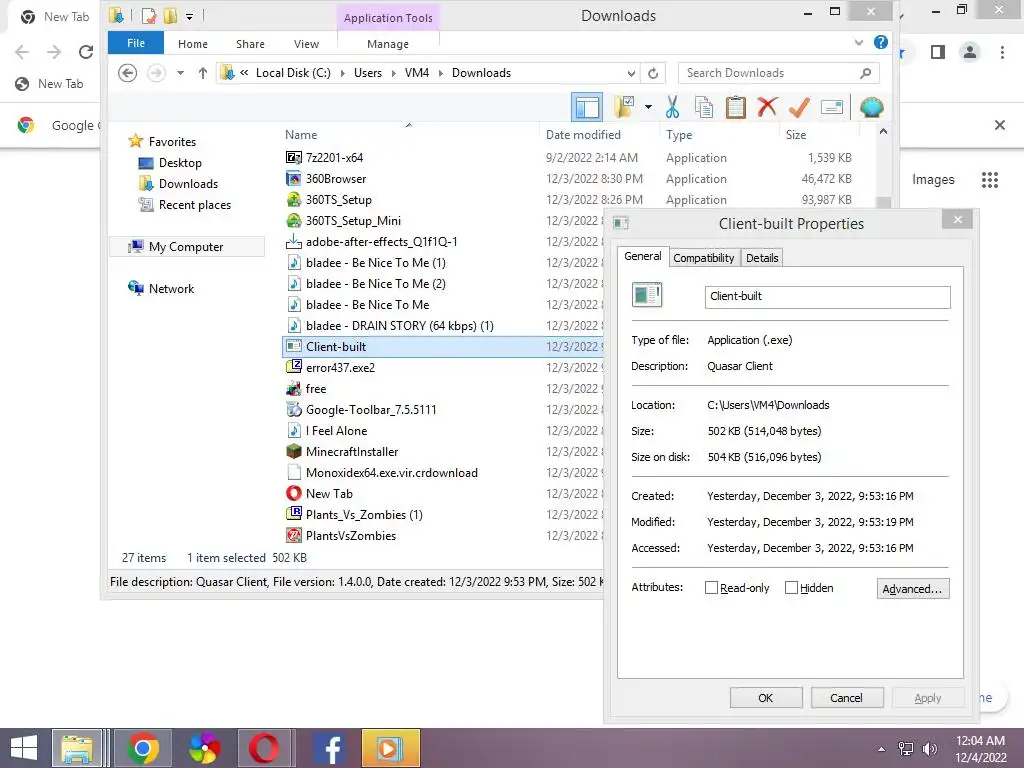The image size is (1024, 768).
Task: Open the recent locations dropdown arrow
Action: click(x=180, y=73)
